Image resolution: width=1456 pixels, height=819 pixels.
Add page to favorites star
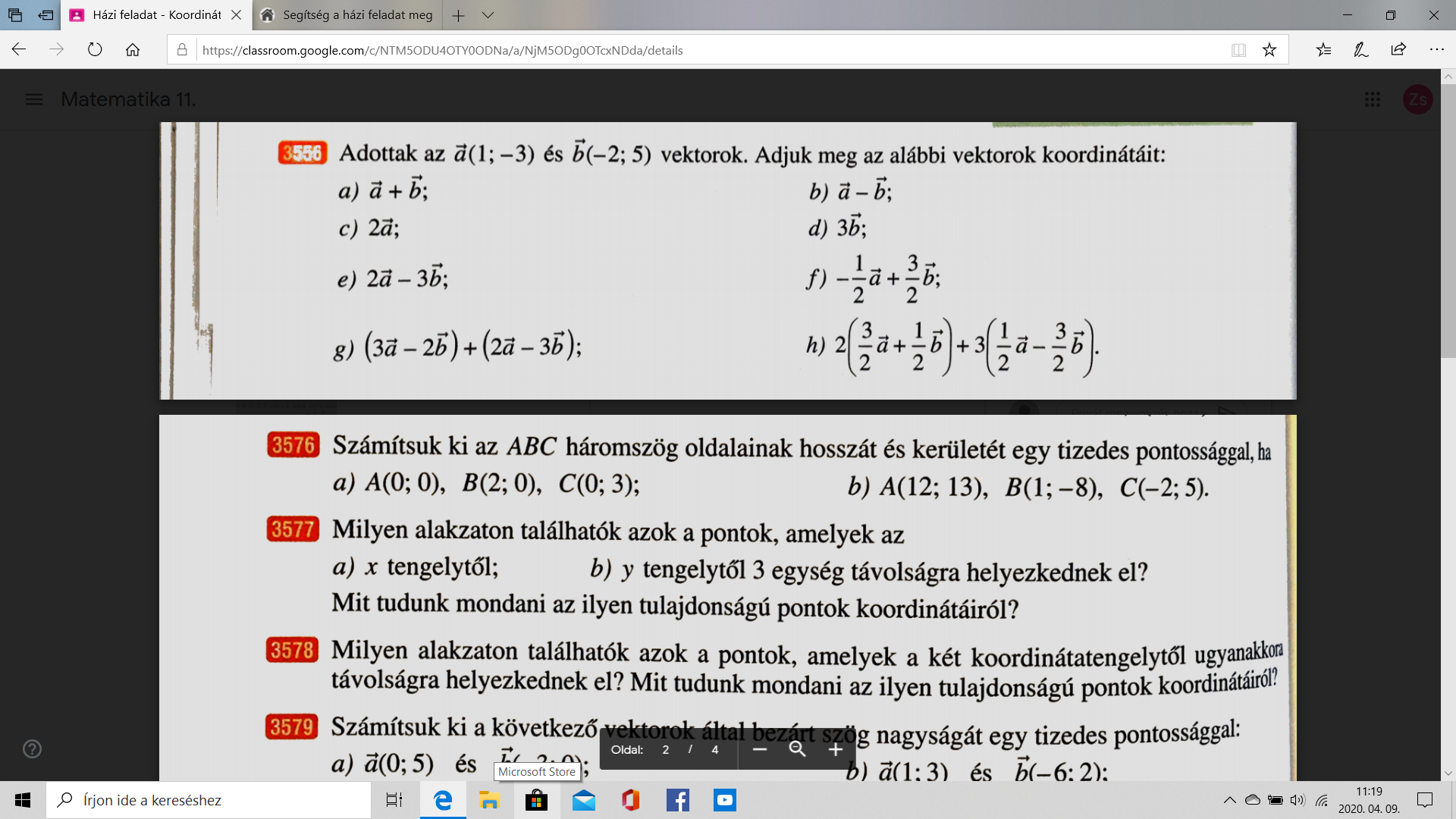click(1269, 50)
